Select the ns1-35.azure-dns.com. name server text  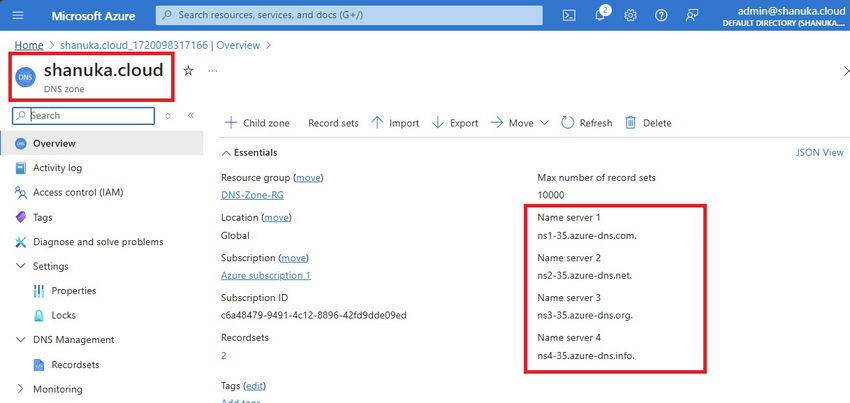point(587,236)
